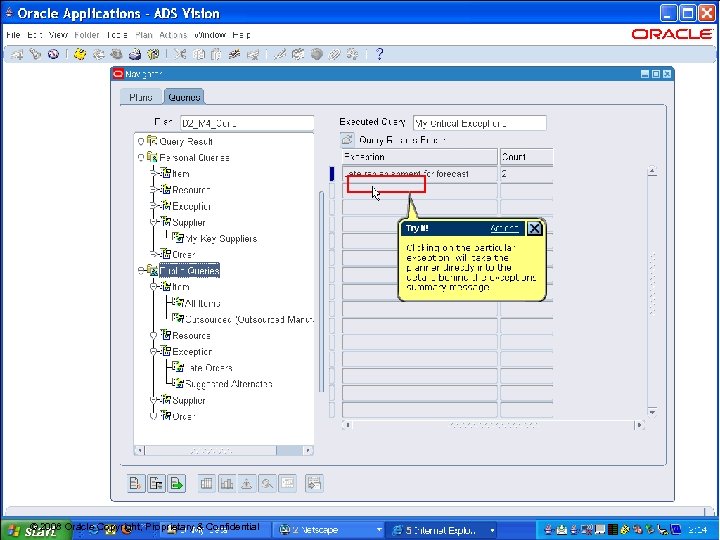Click the folder icon beside Query results heading

coord(347,139)
